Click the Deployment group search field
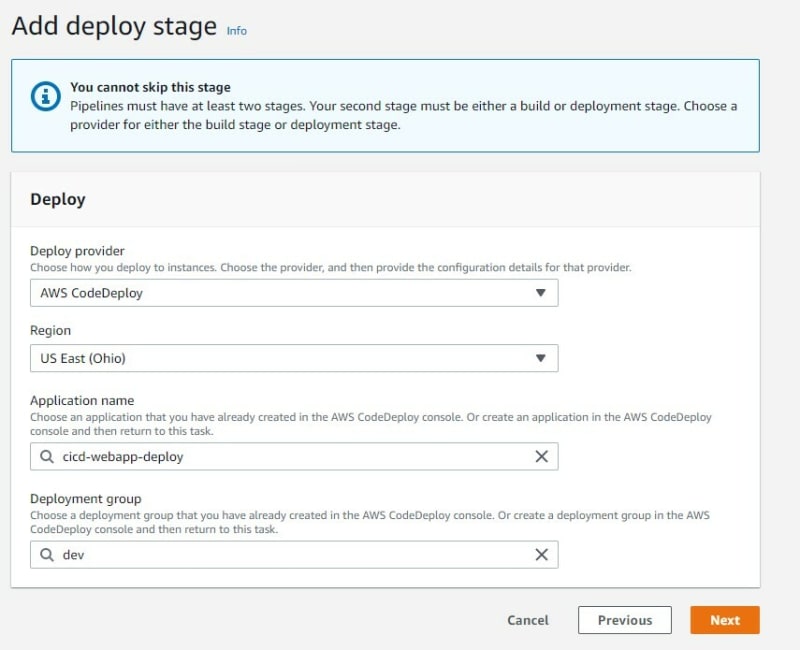 pyautogui.click(x=294, y=555)
